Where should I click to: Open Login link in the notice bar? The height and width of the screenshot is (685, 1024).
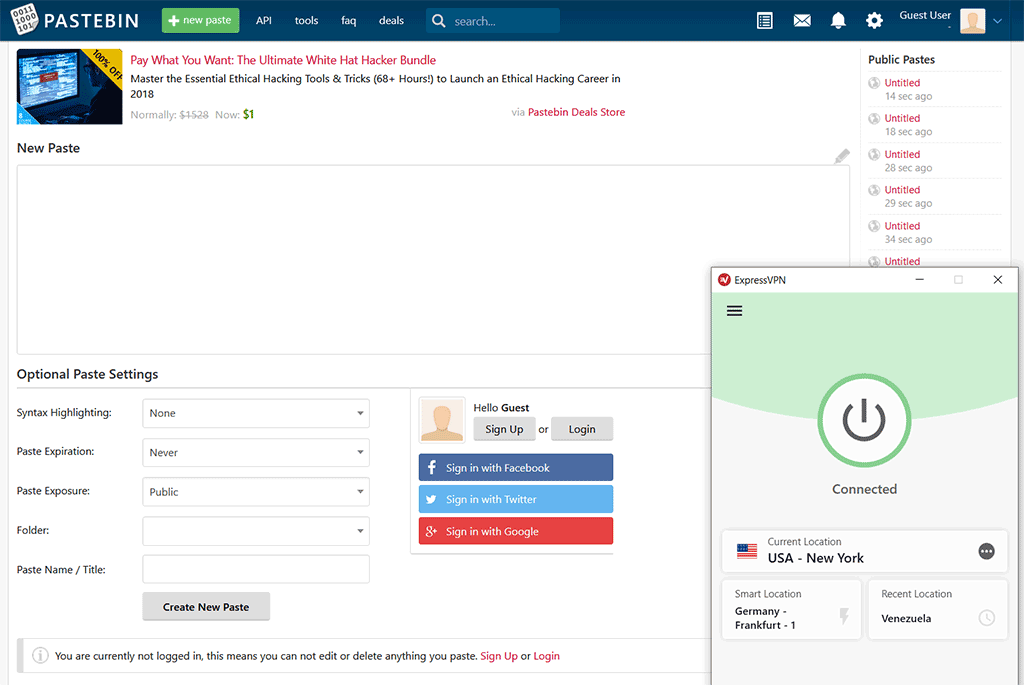click(x=547, y=656)
